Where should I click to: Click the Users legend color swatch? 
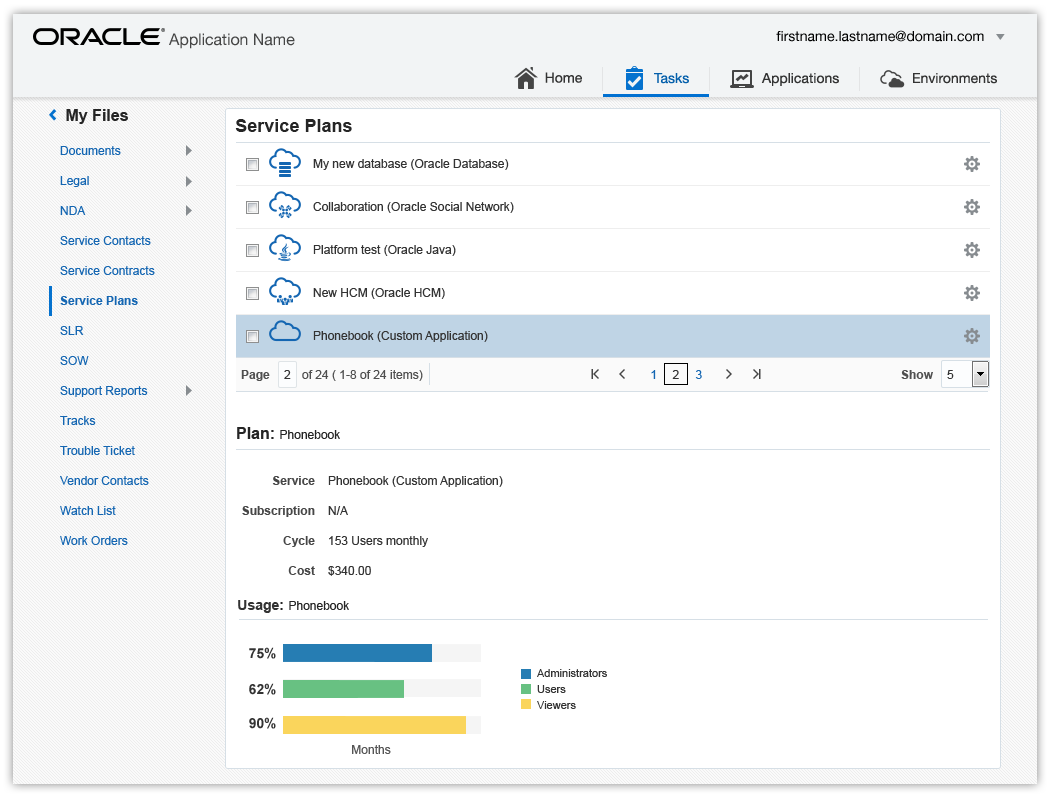(526, 689)
